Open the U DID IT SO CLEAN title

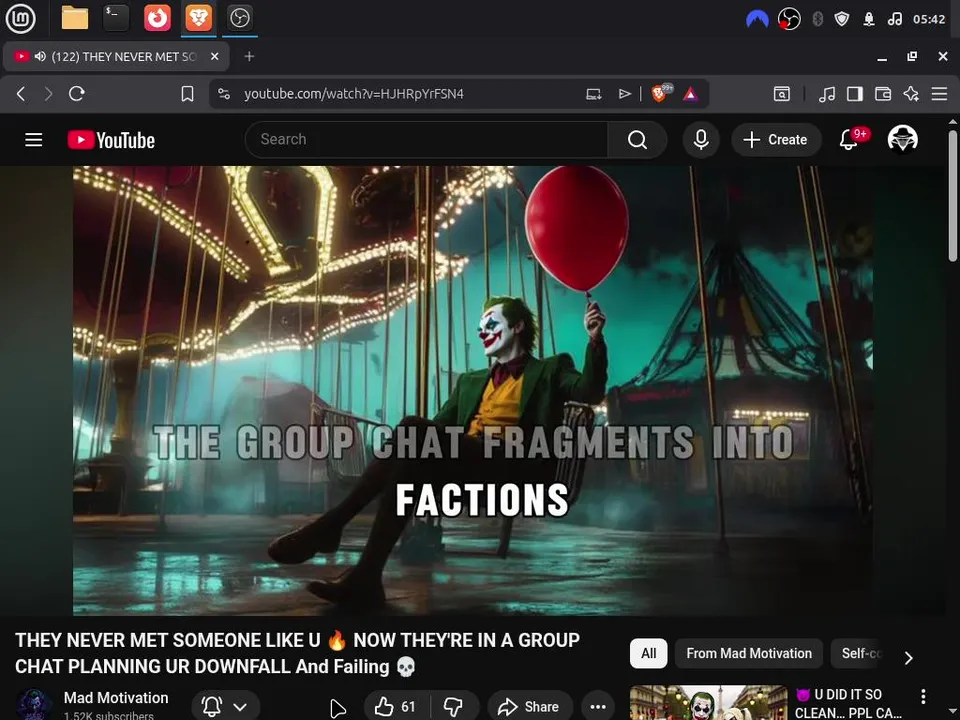(x=849, y=703)
